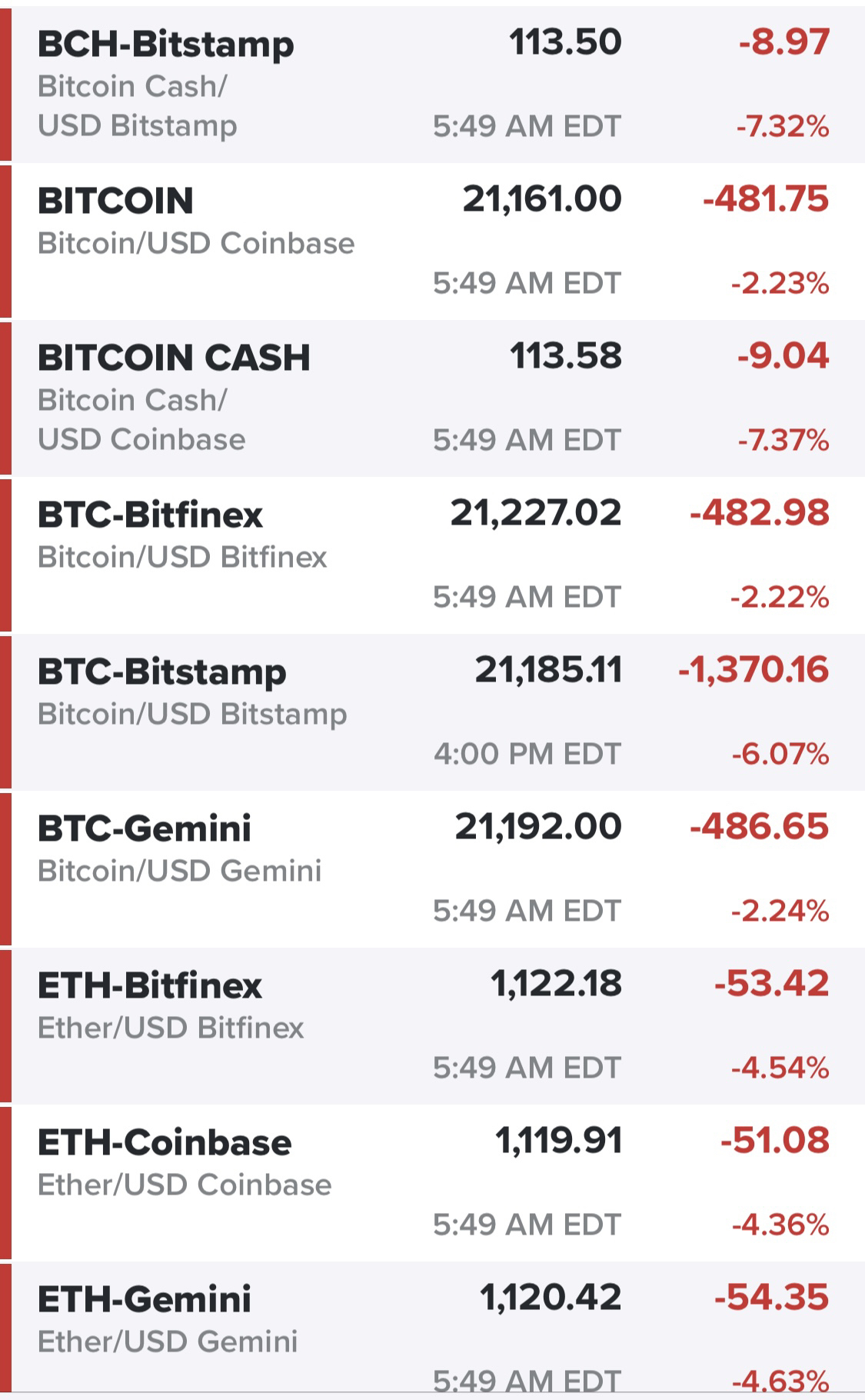Tap the -1,370.16 change figure
The height and width of the screenshot is (1400, 865).
pyautogui.click(x=754, y=670)
